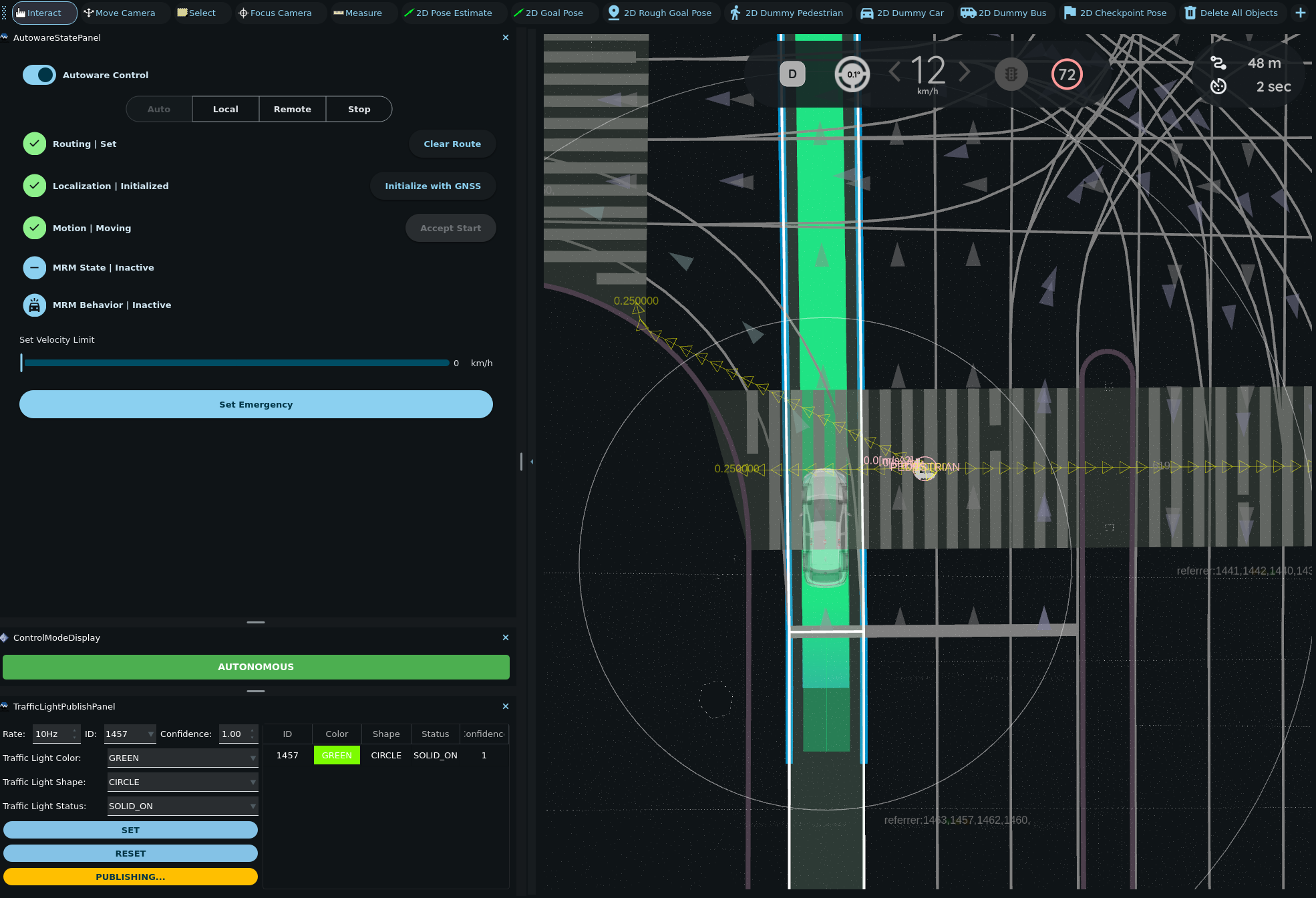Image resolution: width=1316 pixels, height=898 pixels.
Task: Switch to the 2D Pose Estimate tool
Action: [x=448, y=13]
